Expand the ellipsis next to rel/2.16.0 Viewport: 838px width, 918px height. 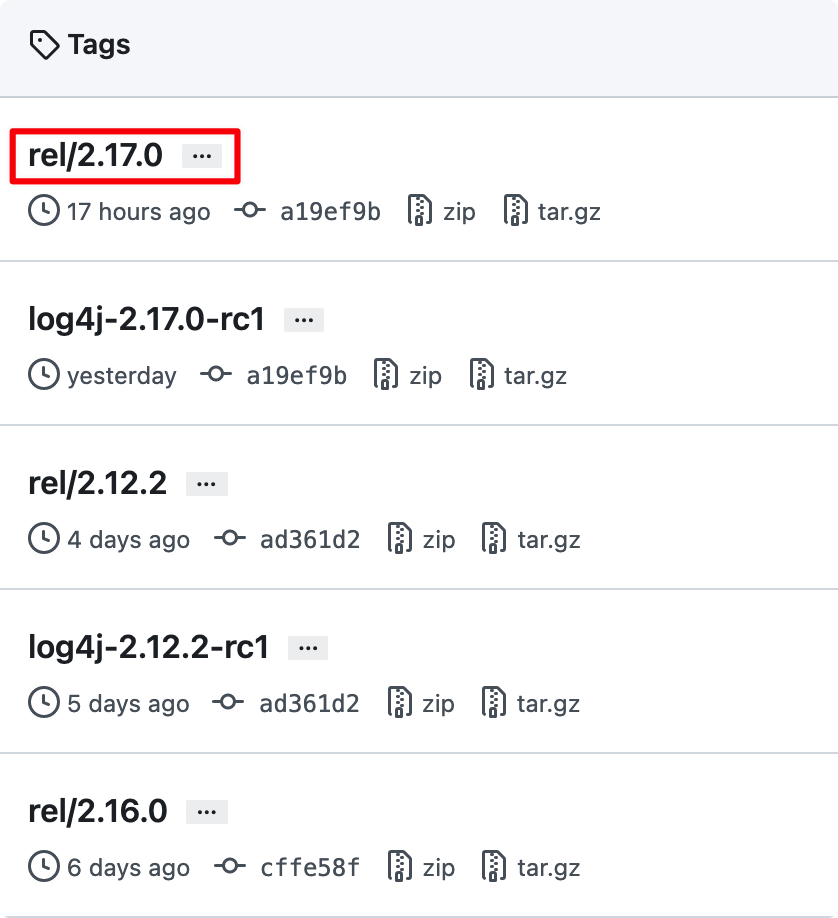coord(207,812)
